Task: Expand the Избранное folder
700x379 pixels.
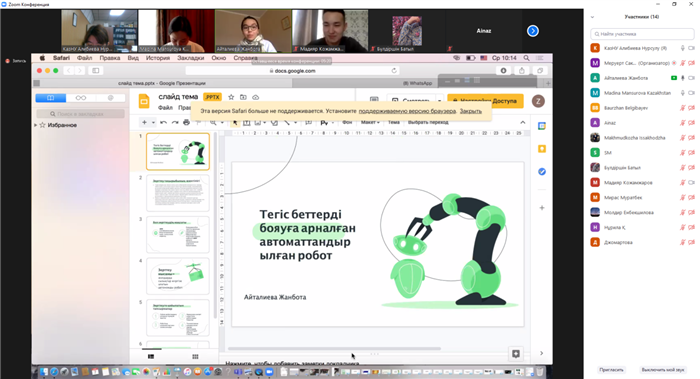Action: coord(36,125)
